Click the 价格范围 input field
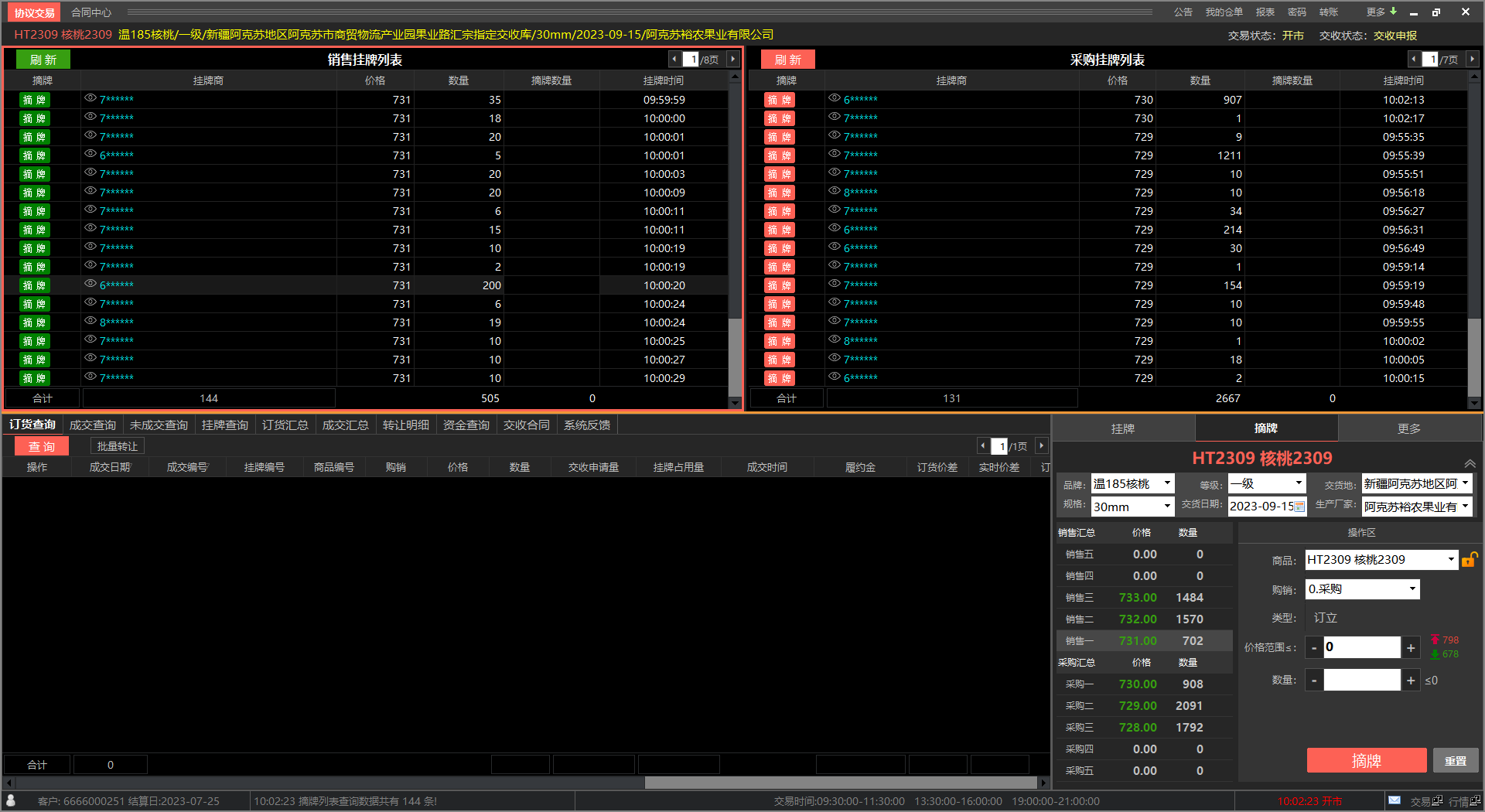The width and height of the screenshot is (1485, 812). tap(1362, 647)
